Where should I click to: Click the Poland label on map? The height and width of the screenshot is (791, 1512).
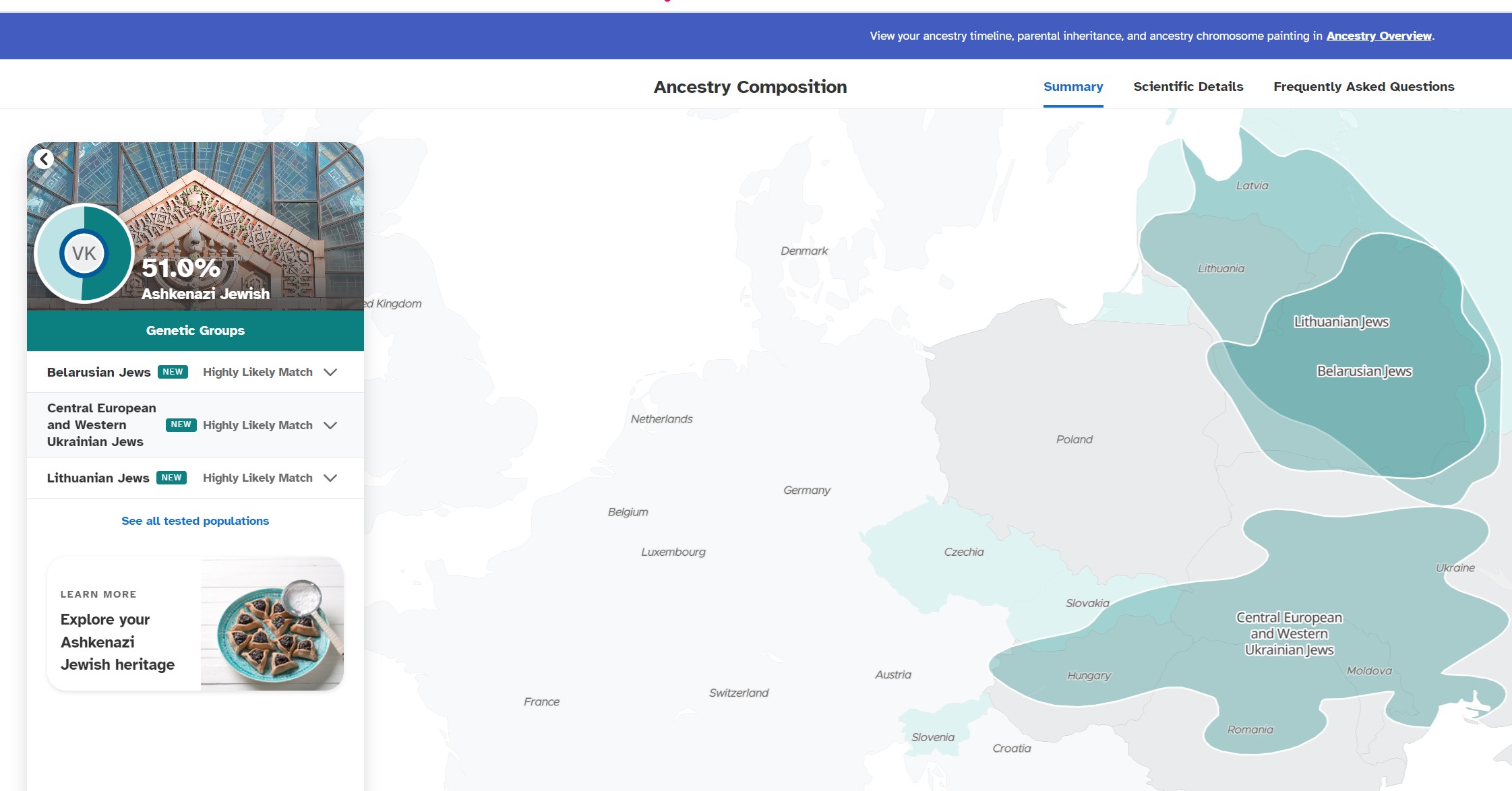pyautogui.click(x=1075, y=439)
